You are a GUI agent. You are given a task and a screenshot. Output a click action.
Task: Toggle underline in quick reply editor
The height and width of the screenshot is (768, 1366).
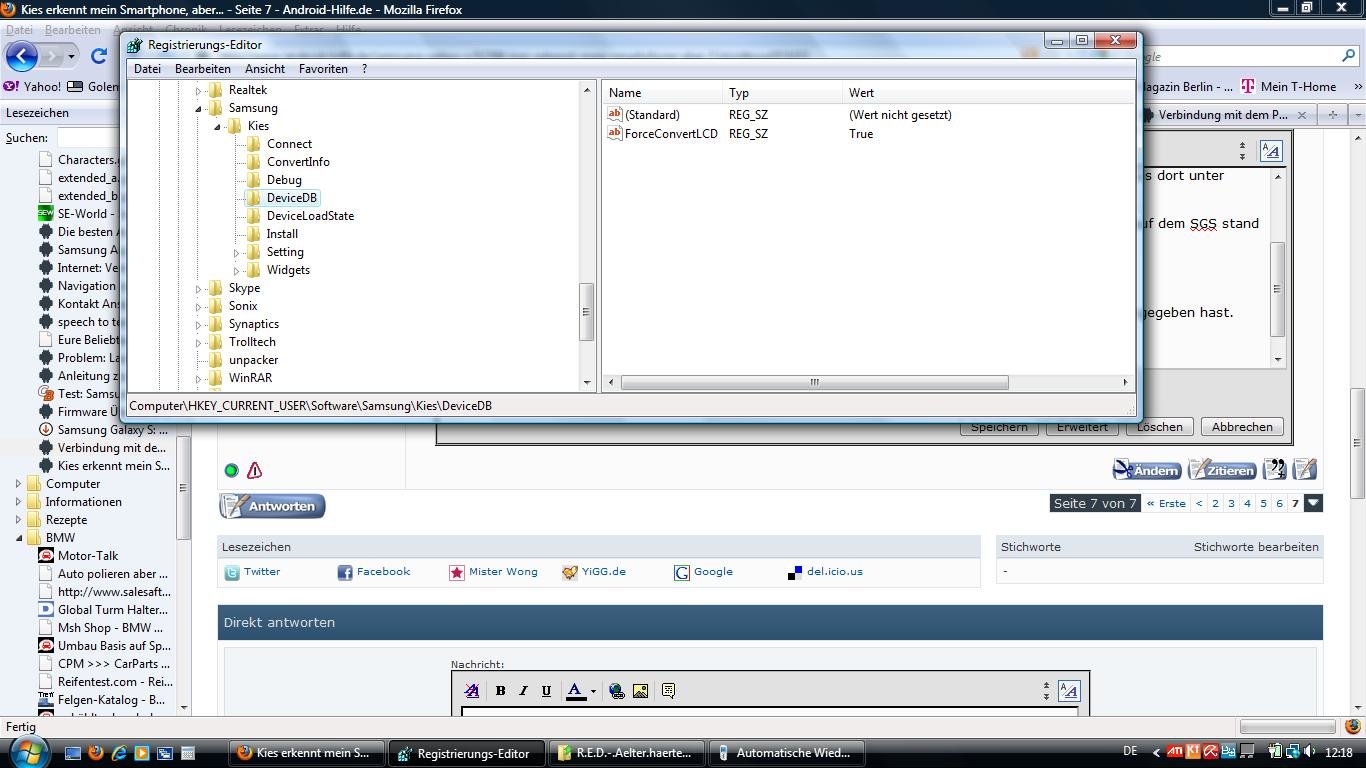click(546, 691)
